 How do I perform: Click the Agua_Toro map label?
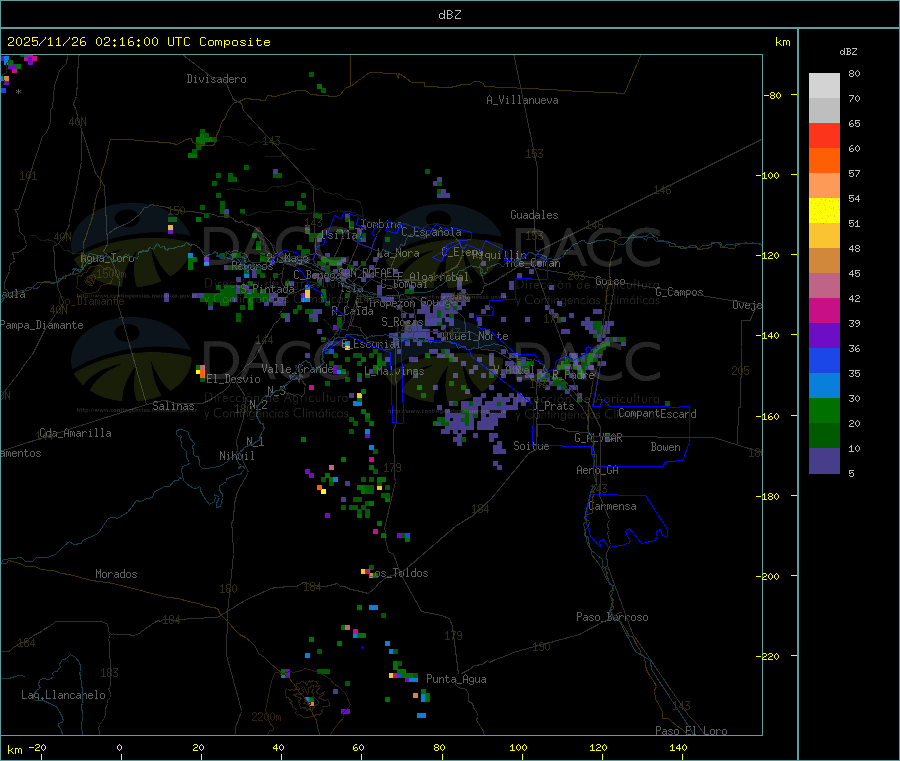click(107, 258)
